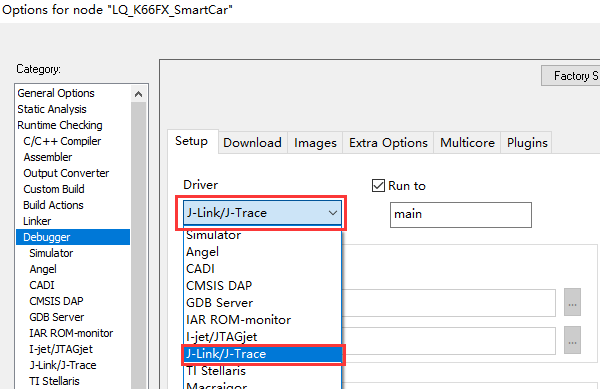Viewport: 600px width, 389px height.
Task: Select Build Actions category
Action: (53, 205)
